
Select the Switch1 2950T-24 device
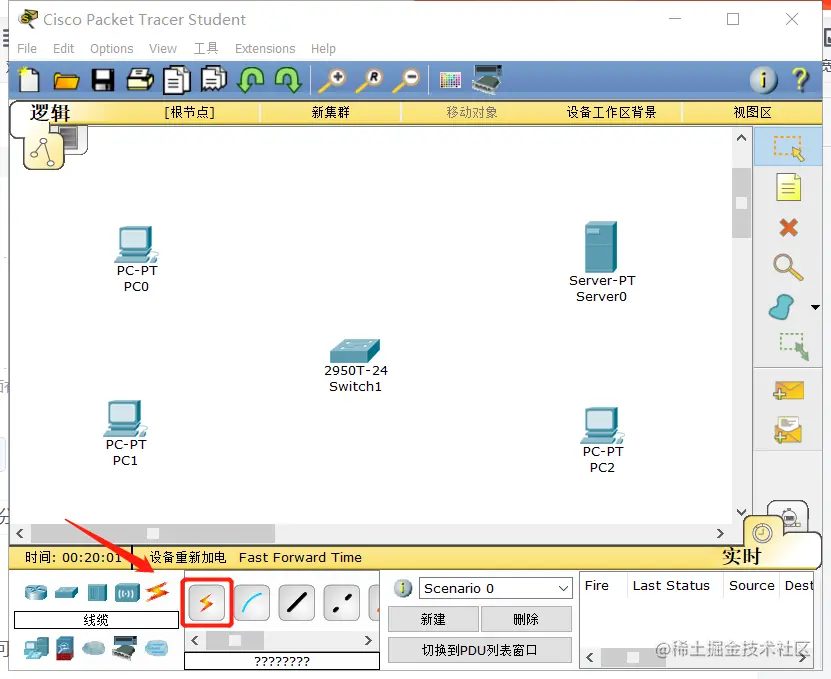tap(355, 350)
